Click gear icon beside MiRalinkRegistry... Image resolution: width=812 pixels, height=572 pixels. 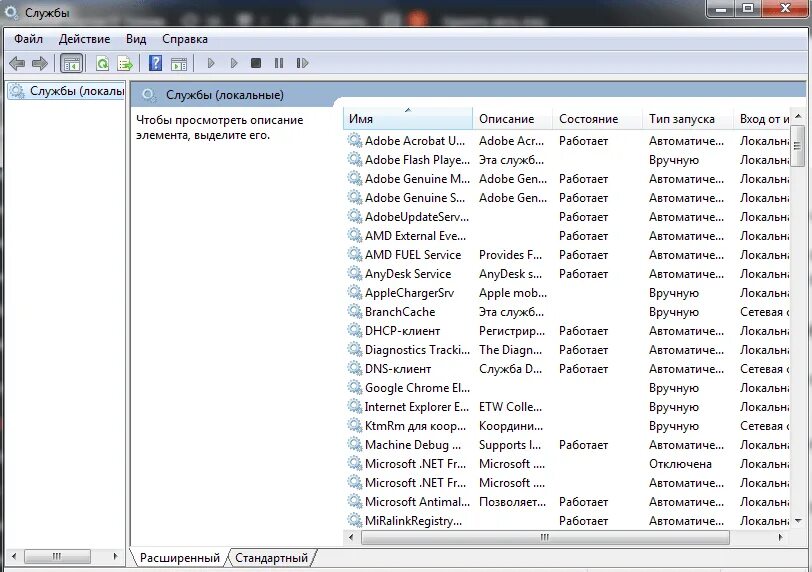355,520
